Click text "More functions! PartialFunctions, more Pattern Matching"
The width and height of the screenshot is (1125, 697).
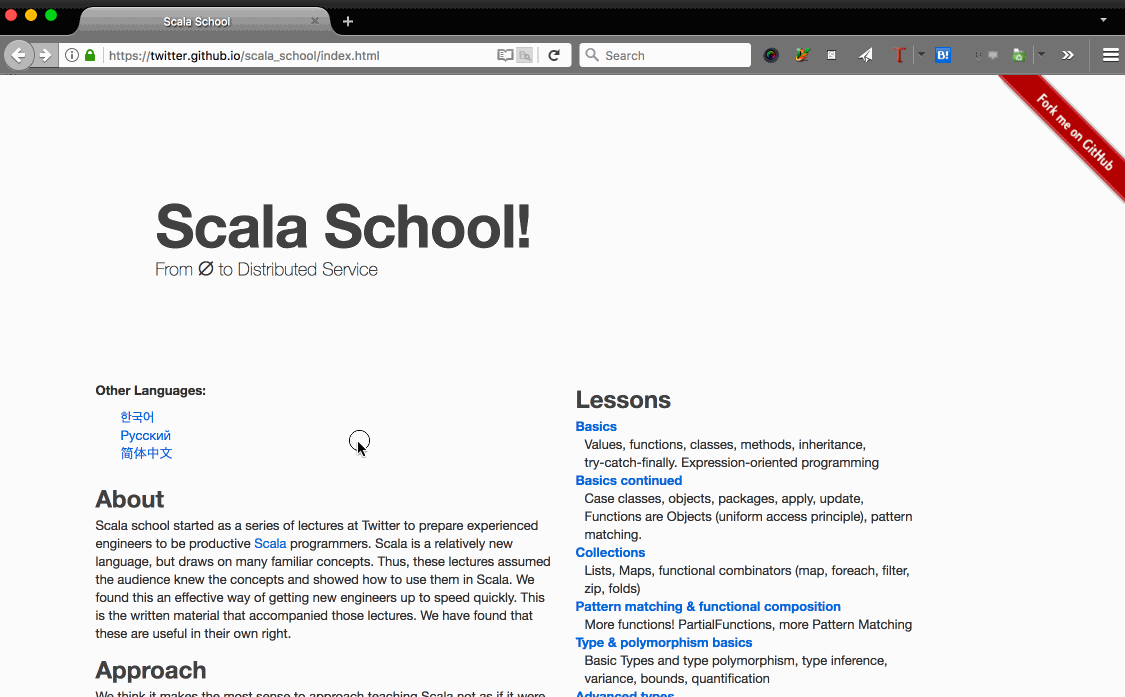(x=748, y=625)
